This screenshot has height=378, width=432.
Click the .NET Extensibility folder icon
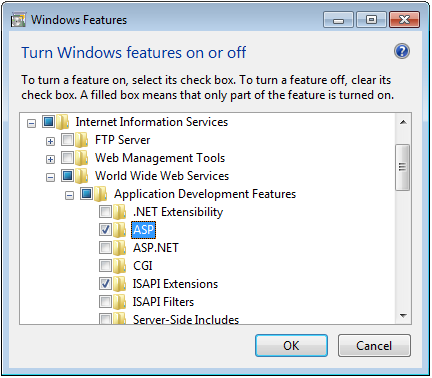[x=120, y=212]
